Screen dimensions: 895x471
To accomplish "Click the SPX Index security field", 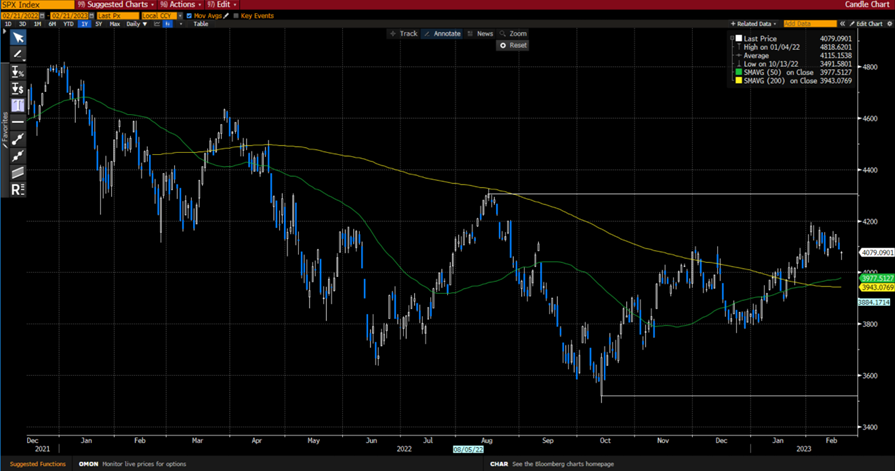I will pos(38,5).
